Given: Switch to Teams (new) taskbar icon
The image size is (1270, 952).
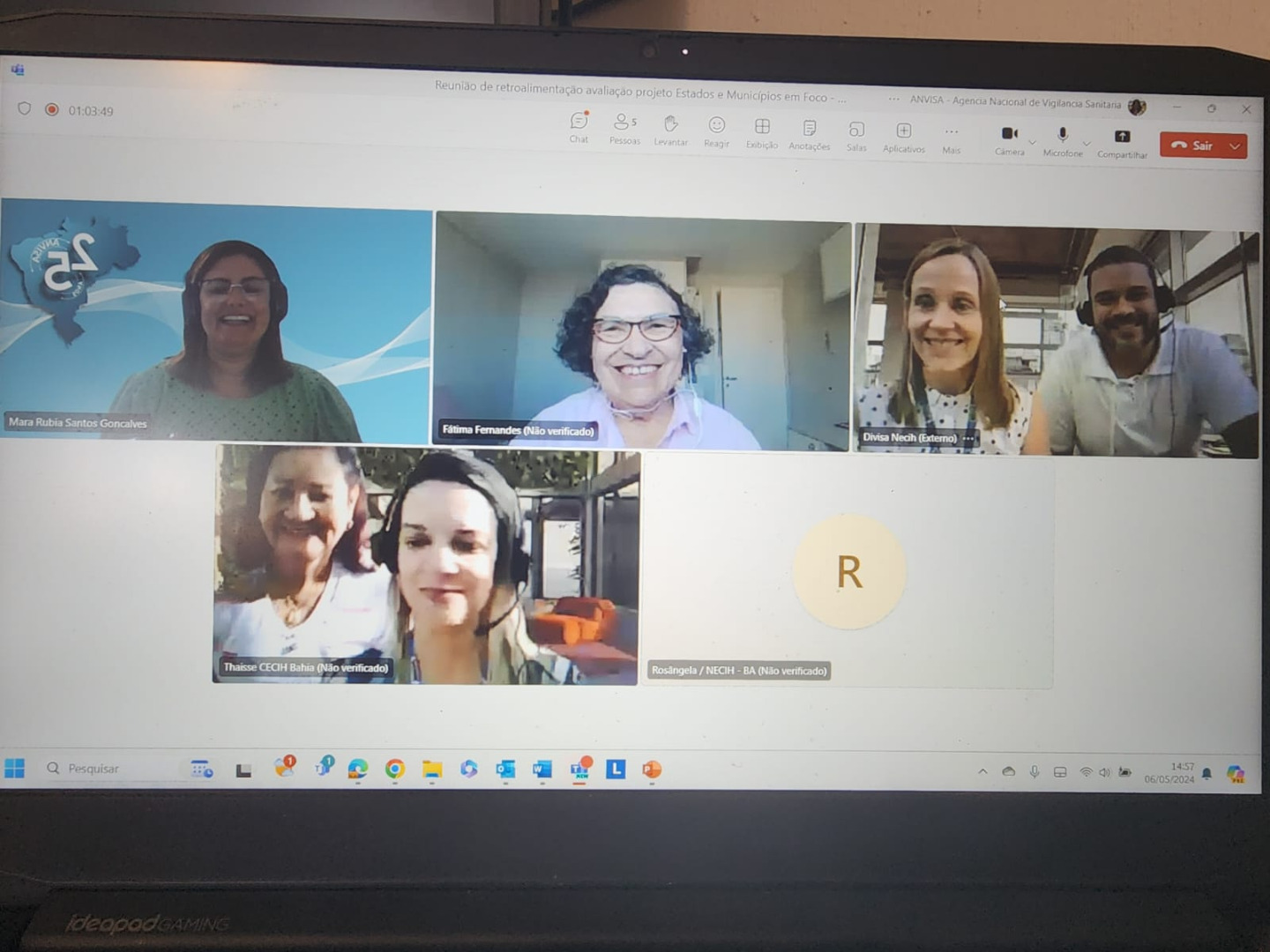Looking at the screenshot, I should coord(579,769).
